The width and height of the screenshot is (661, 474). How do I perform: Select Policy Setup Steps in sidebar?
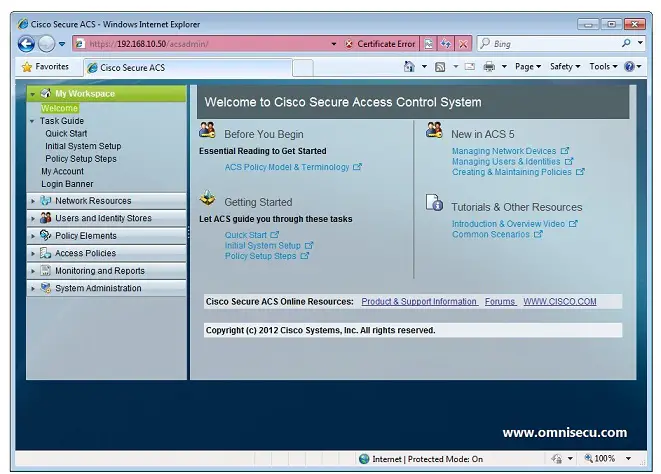[x=81, y=159]
